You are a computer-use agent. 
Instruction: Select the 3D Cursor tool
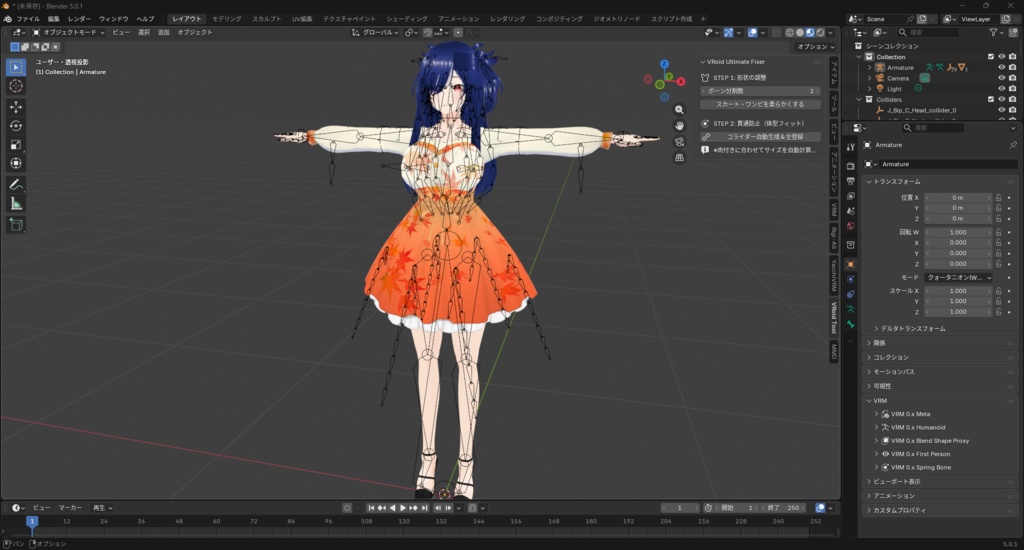click(x=16, y=86)
